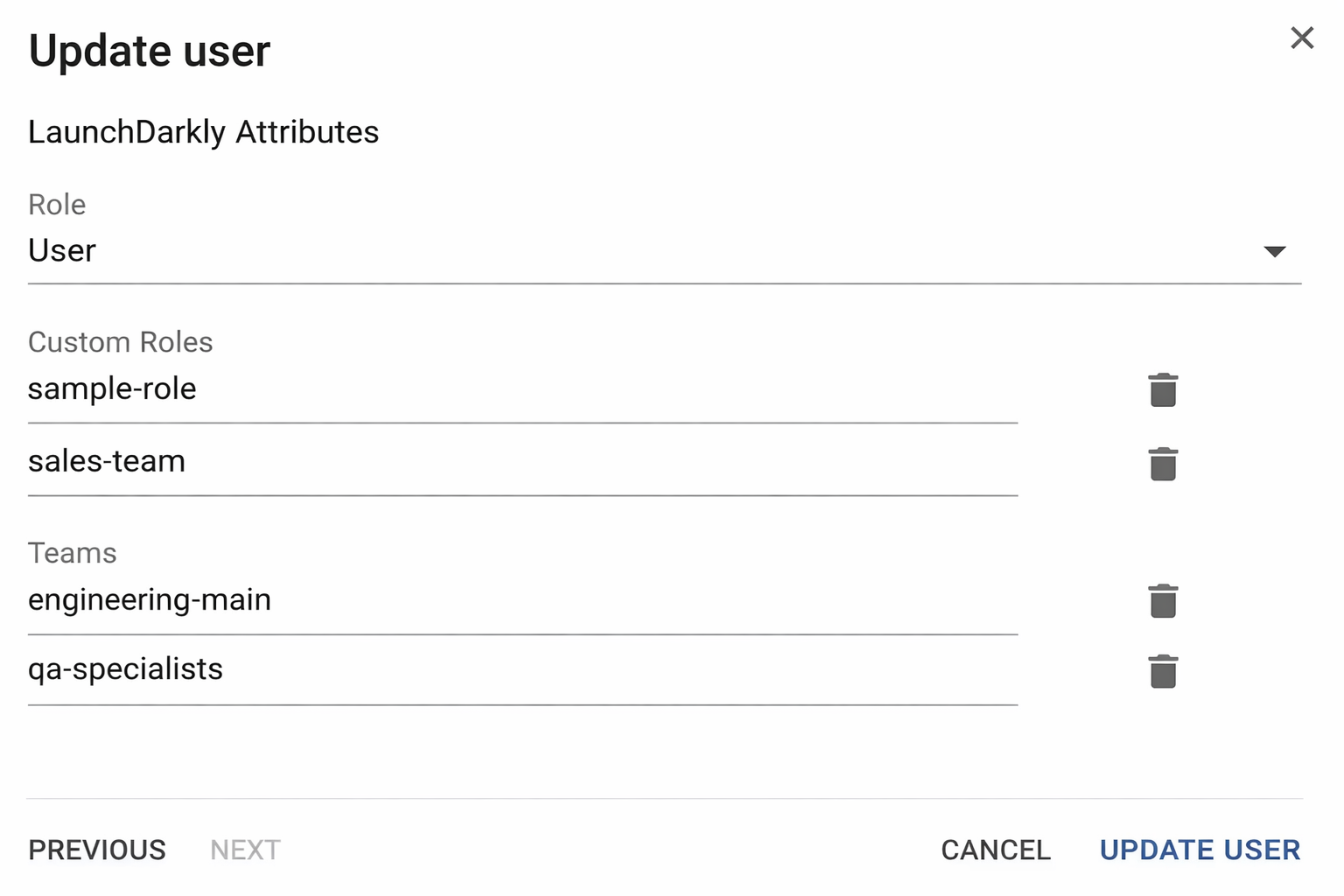Screen dimensions: 1344x896
Task: Go back with the Previous button
Action: pos(97,850)
